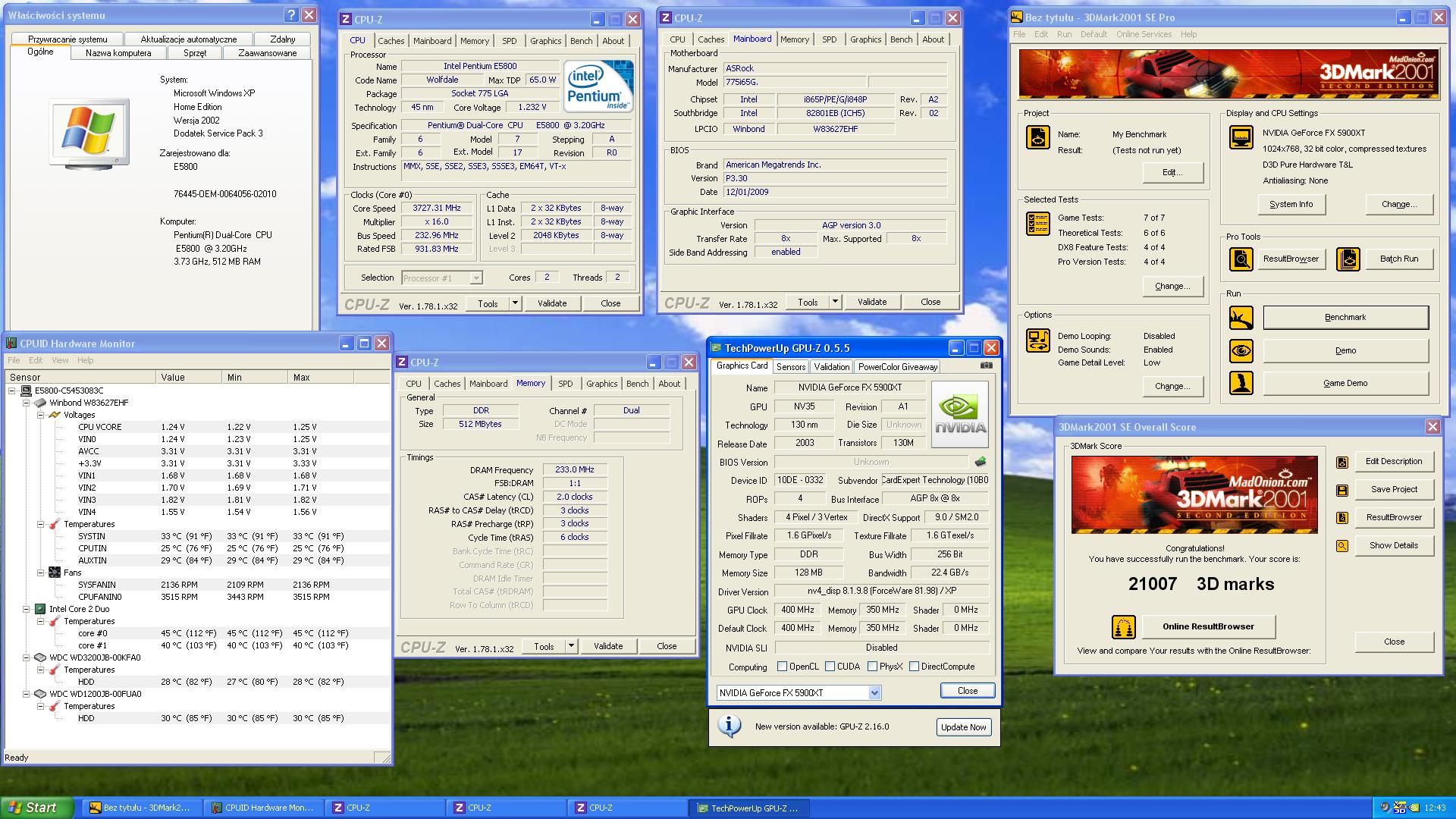The width and height of the screenshot is (1456, 819).
Task: Click the Demo eye icon
Action: point(1241,351)
